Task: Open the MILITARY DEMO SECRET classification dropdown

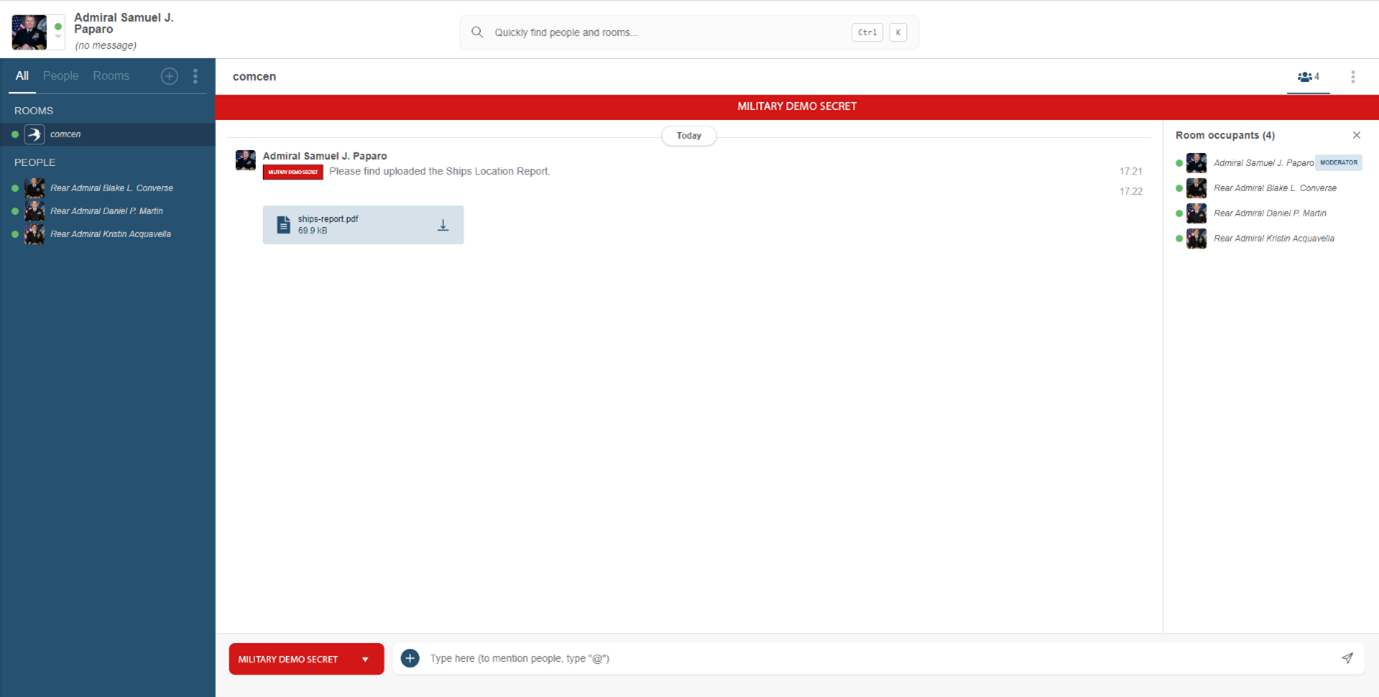Action: tap(365, 659)
